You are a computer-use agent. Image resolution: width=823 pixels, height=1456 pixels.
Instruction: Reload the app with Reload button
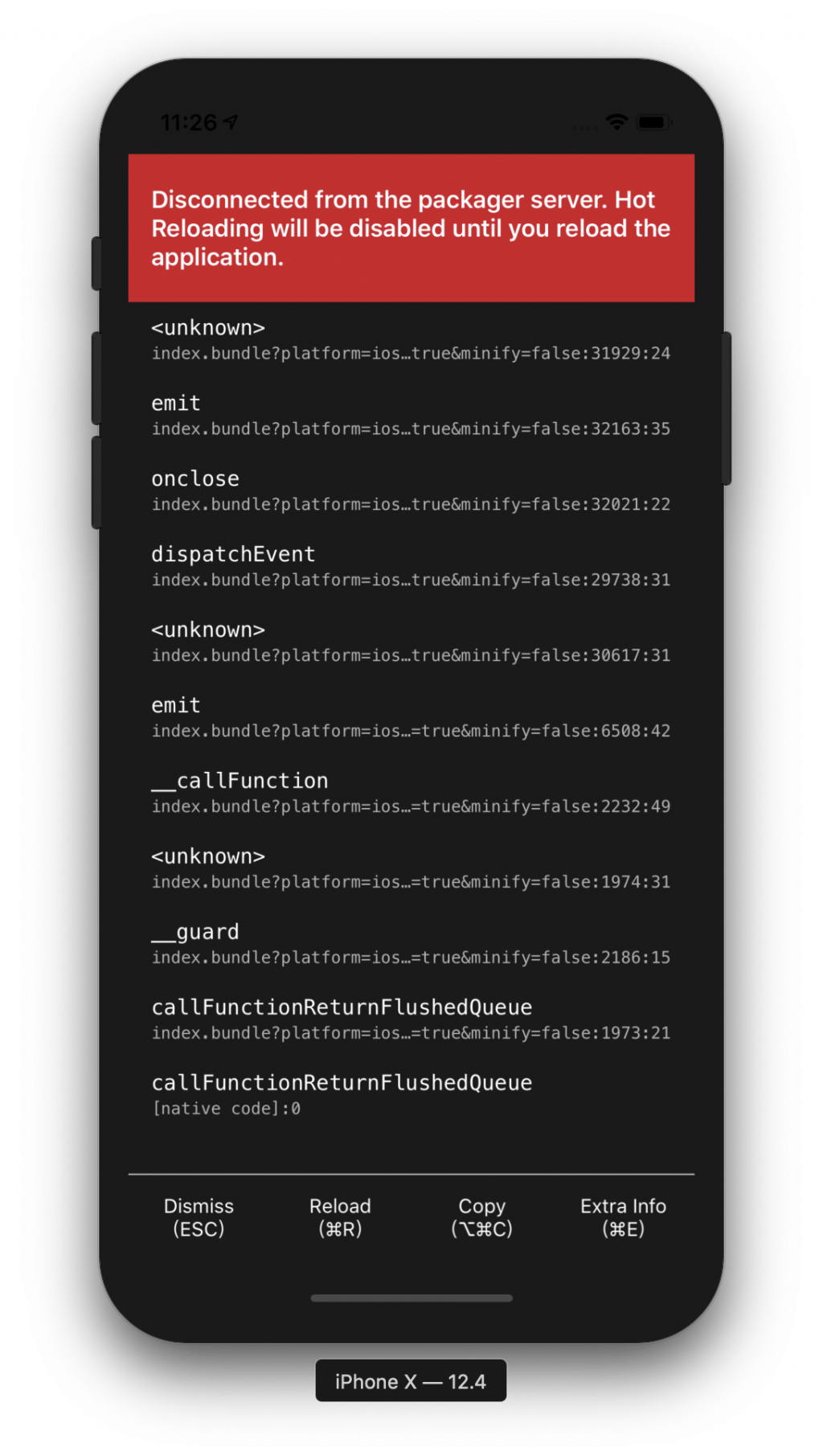pyautogui.click(x=340, y=1217)
